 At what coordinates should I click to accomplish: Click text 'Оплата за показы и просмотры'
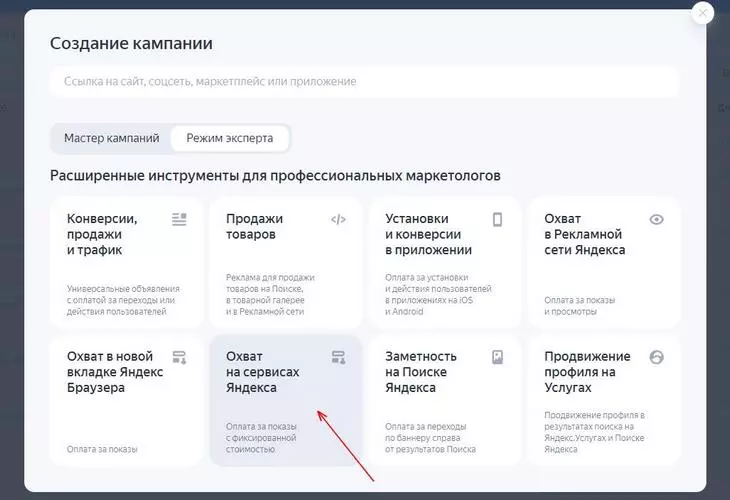pos(580,306)
